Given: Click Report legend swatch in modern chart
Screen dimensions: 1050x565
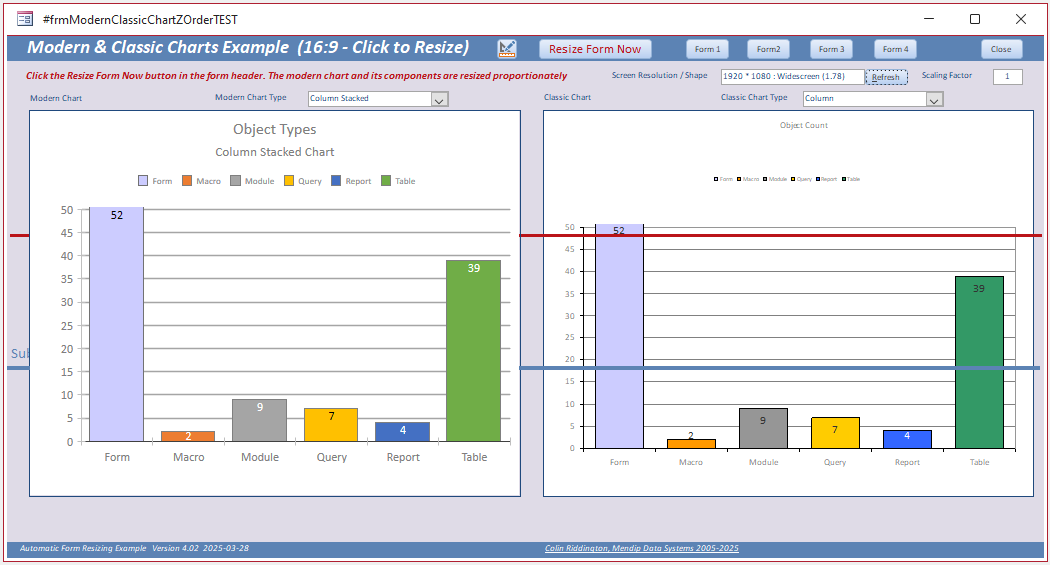Looking at the screenshot, I should point(336,181).
